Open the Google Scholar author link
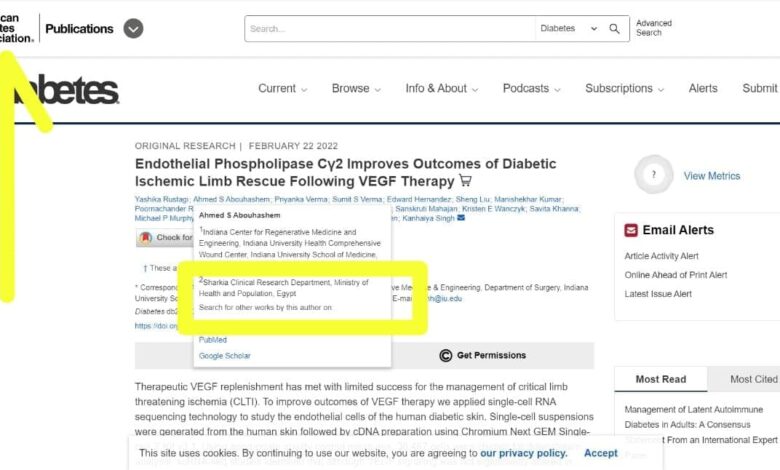Viewport: 780px width, 470px height. point(225,356)
